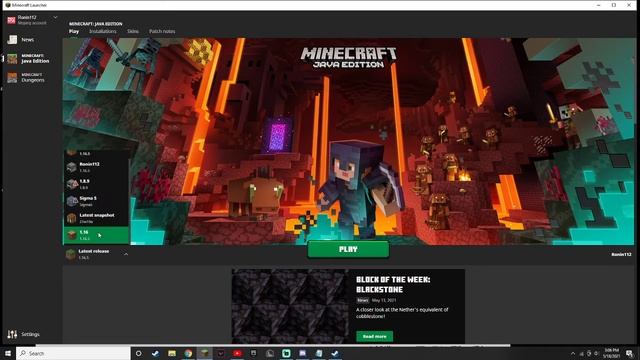The height and width of the screenshot is (360, 640).
Task: Select the highlighted 1.16 installation
Action: 97,235
